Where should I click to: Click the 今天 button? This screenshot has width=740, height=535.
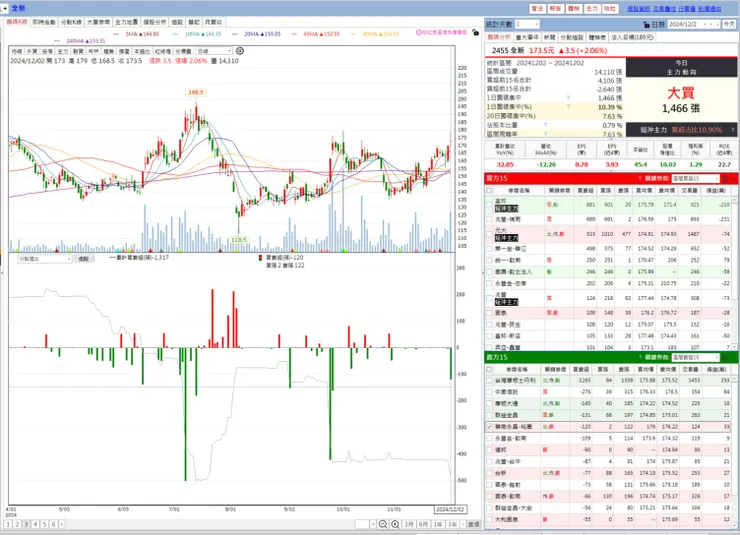coord(729,25)
